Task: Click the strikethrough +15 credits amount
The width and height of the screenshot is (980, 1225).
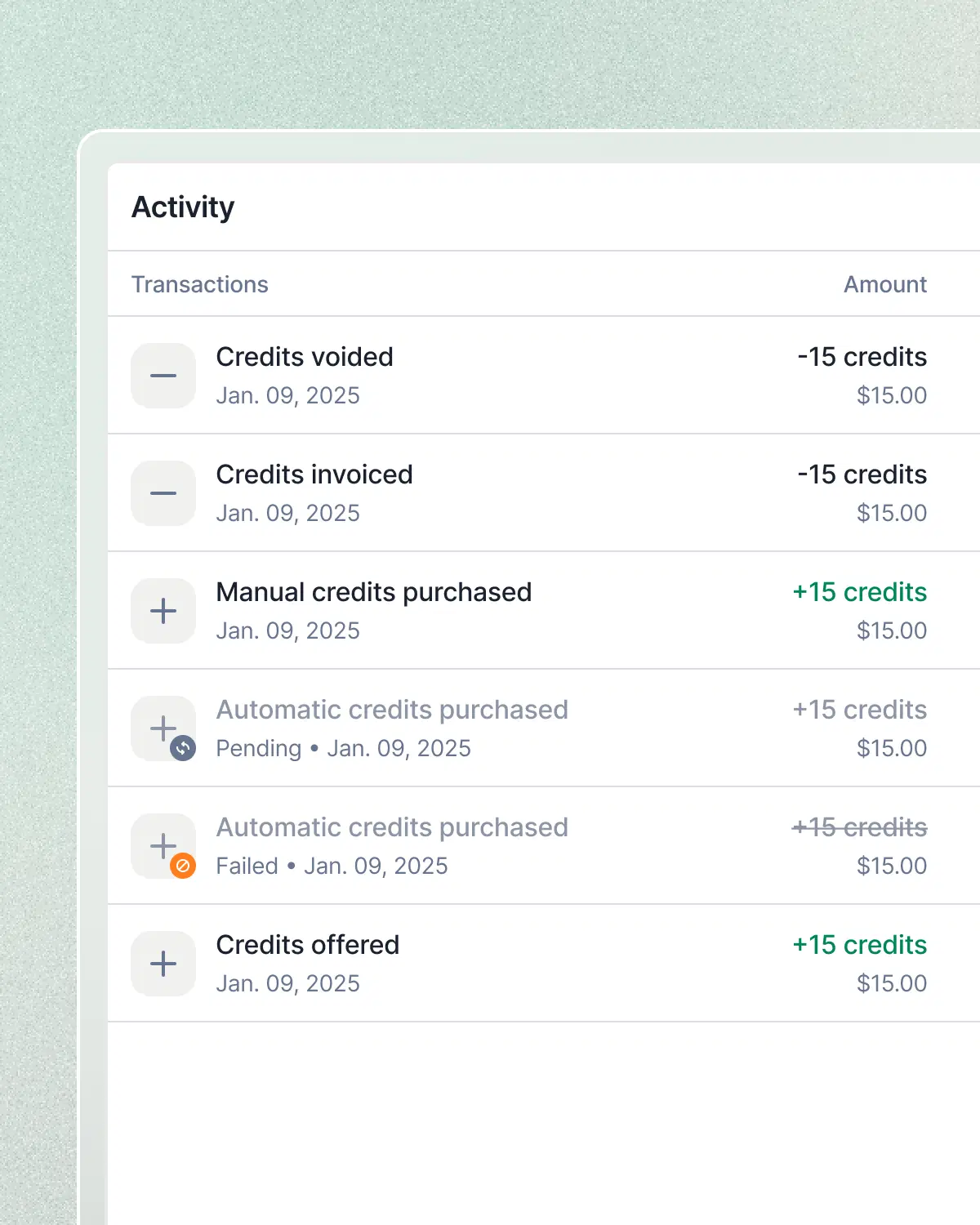Action: point(860,827)
